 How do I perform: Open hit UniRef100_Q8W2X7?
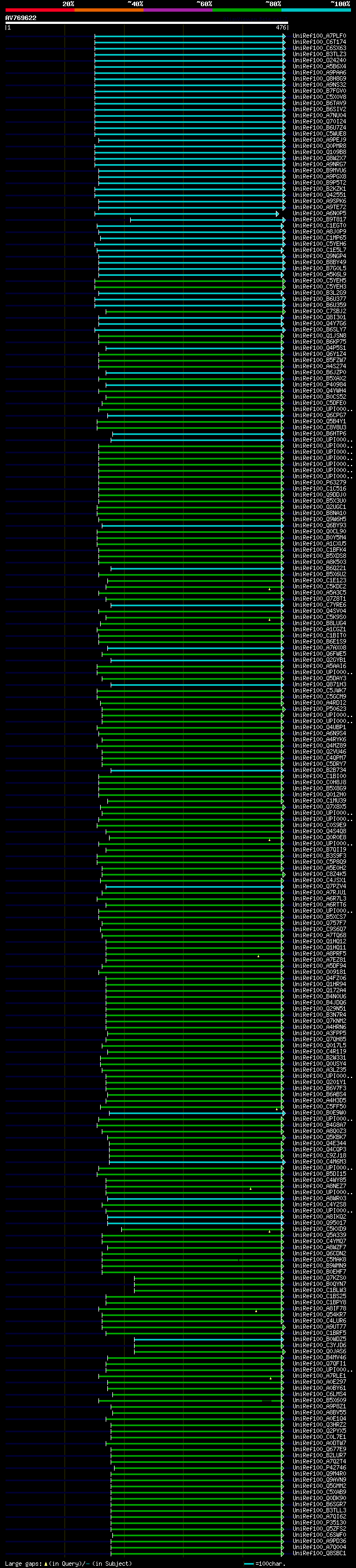point(319,159)
